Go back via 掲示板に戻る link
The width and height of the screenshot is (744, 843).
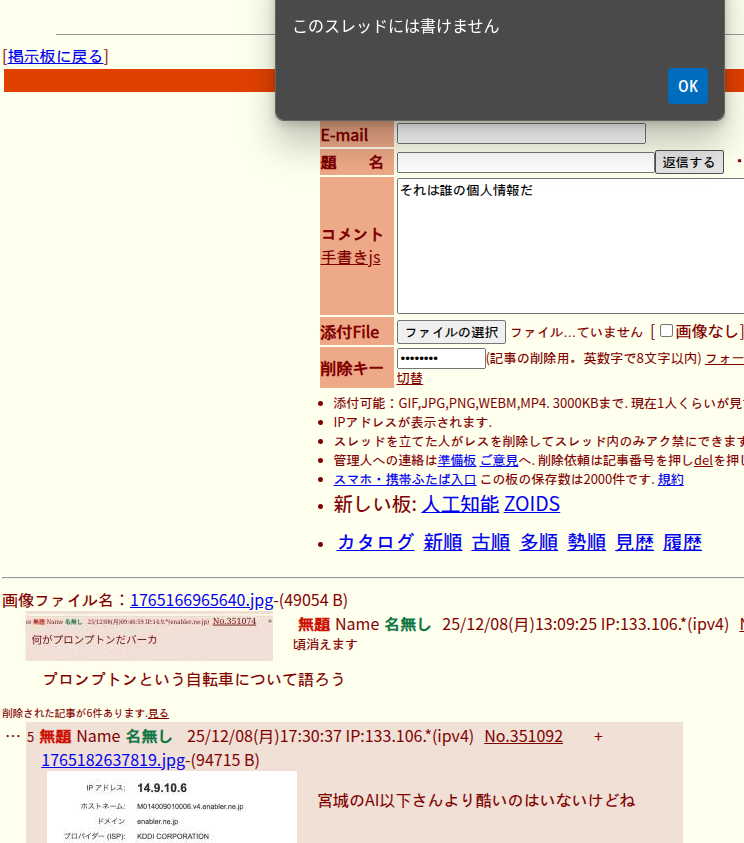point(56,57)
